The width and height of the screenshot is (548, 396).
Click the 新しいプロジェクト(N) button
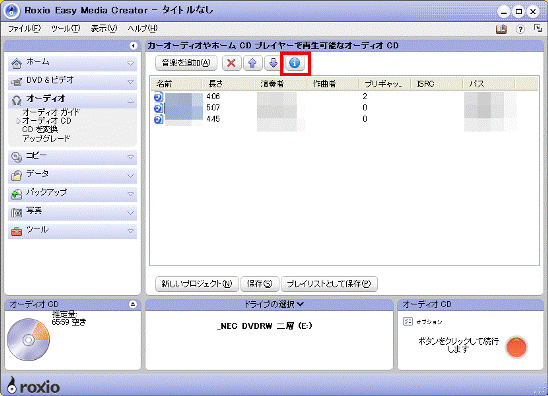197,284
